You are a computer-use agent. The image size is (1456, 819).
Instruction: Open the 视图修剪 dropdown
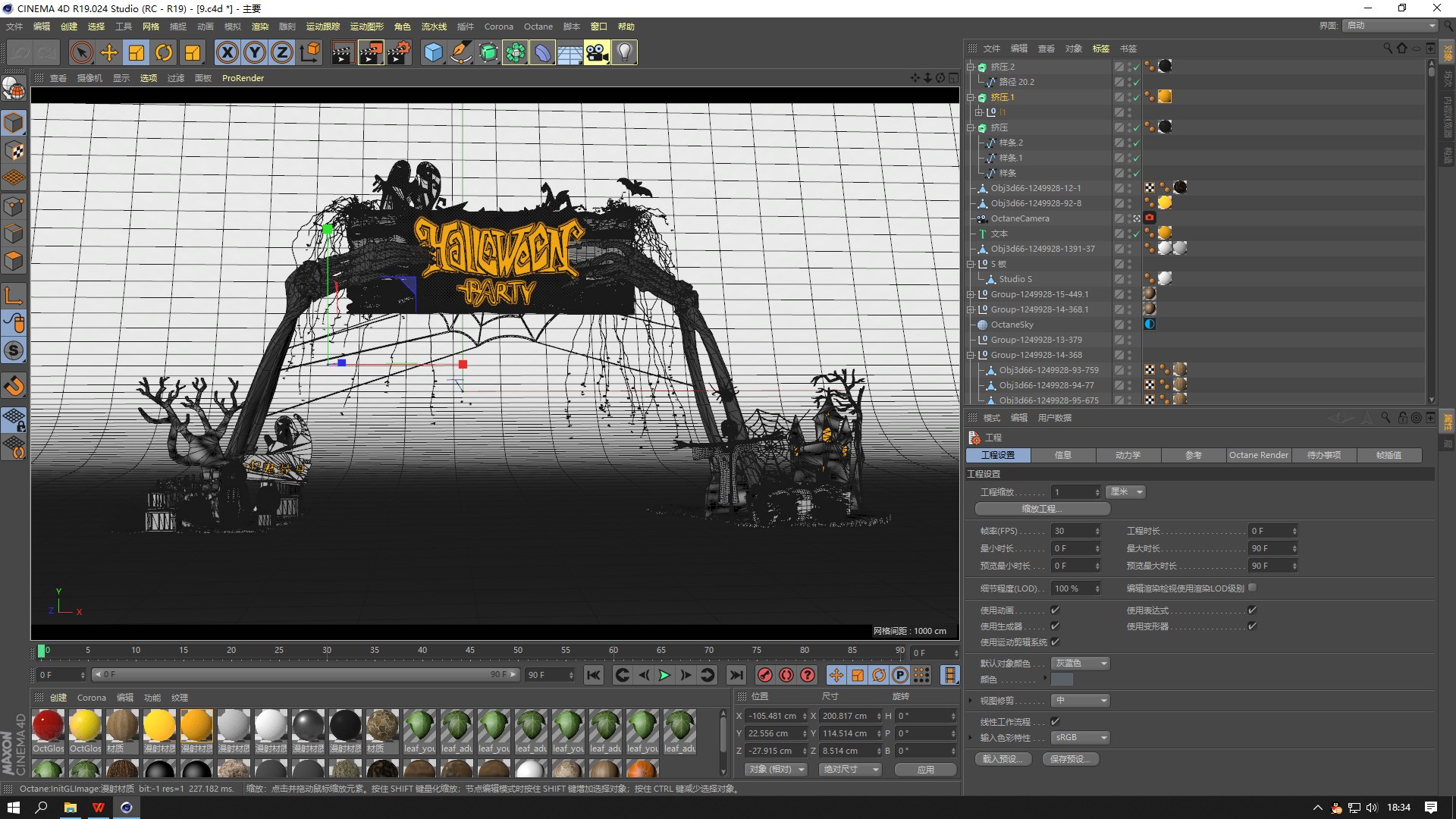[1081, 701]
